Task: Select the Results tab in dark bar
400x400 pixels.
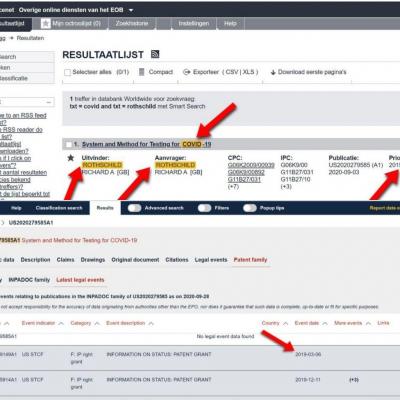Action: point(105,208)
